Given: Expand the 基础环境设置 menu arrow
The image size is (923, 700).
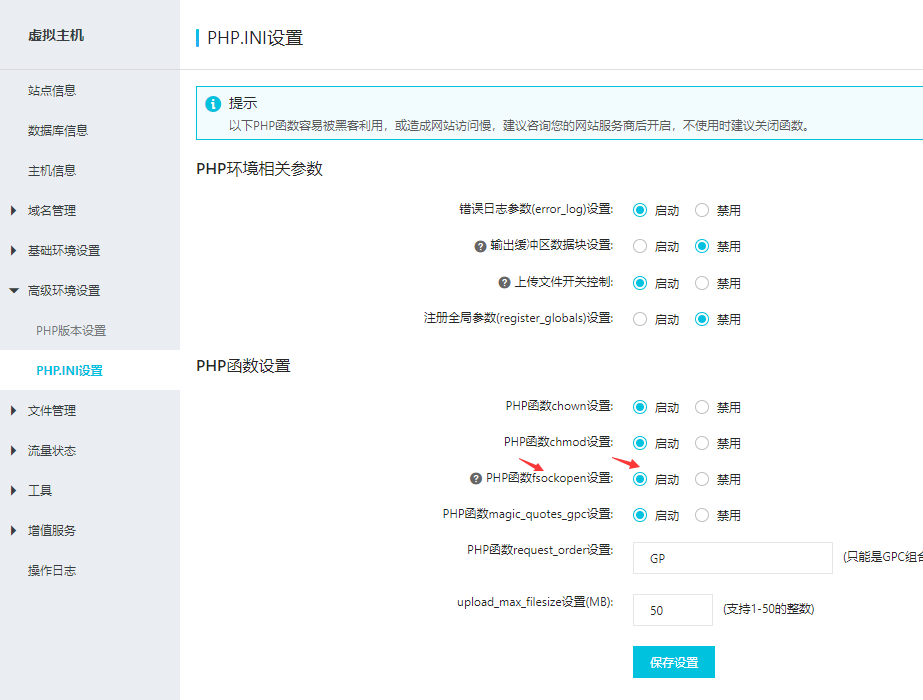Looking at the screenshot, I should 14,250.
